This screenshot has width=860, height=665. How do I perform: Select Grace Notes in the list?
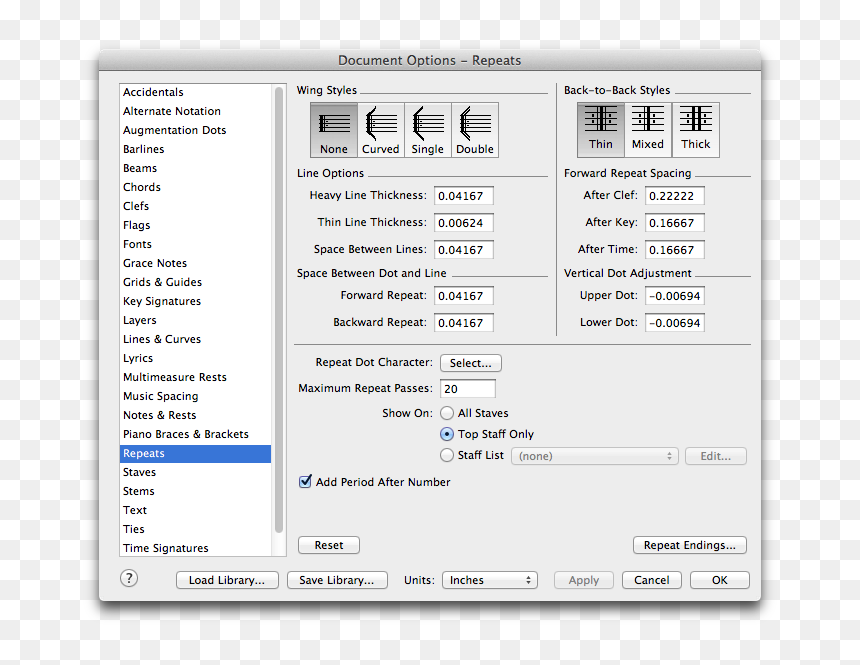click(x=195, y=263)
